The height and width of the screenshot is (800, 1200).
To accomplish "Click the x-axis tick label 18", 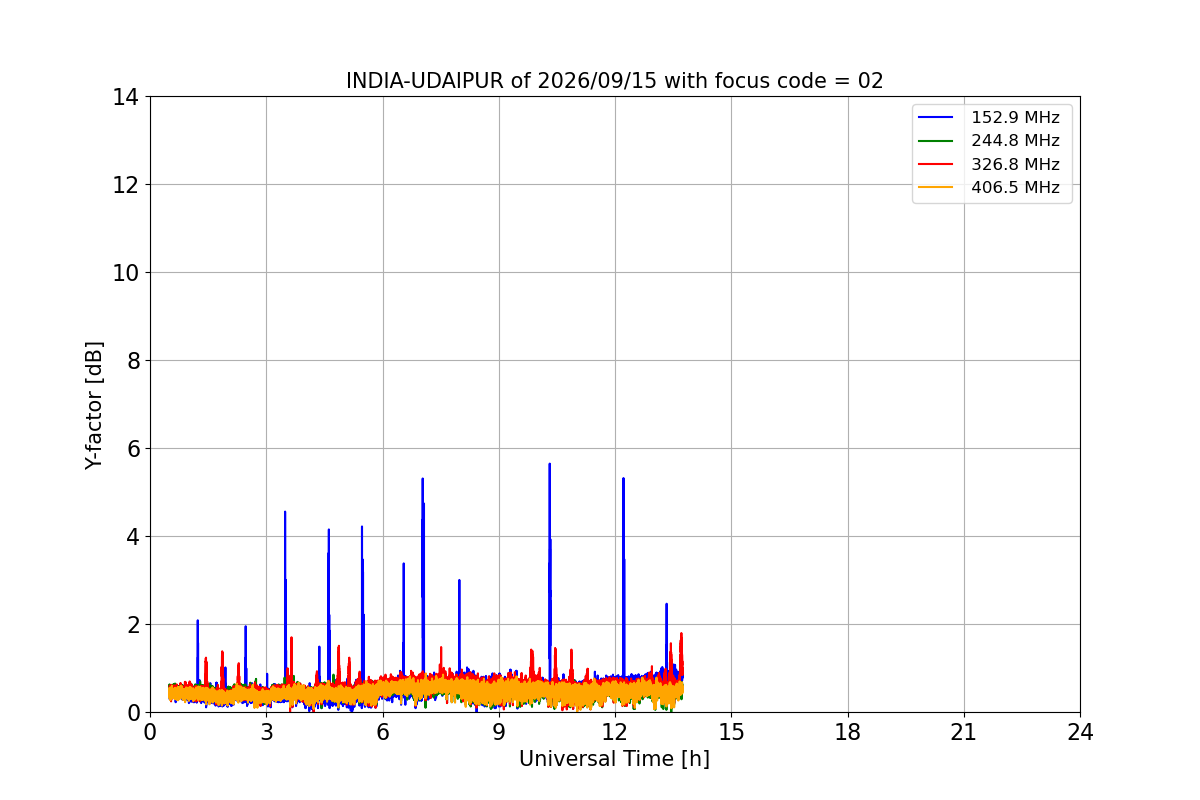I will (848, 732).
